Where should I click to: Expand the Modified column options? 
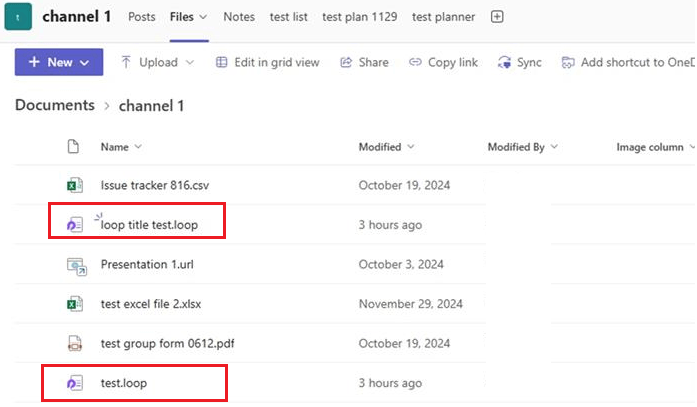pos(411,147)
